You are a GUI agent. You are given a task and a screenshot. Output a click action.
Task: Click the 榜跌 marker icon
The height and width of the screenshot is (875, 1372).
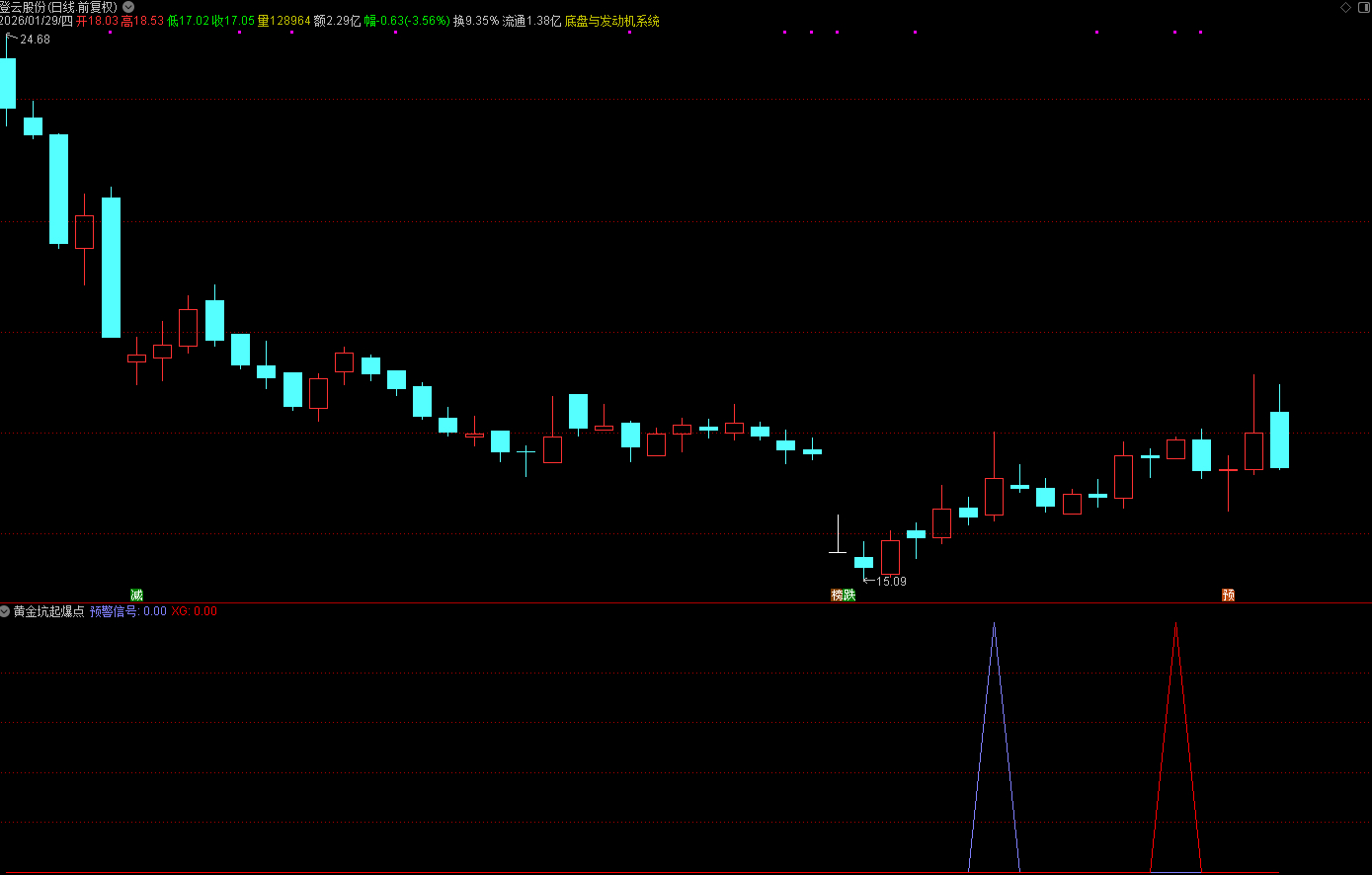pos(843,595)
